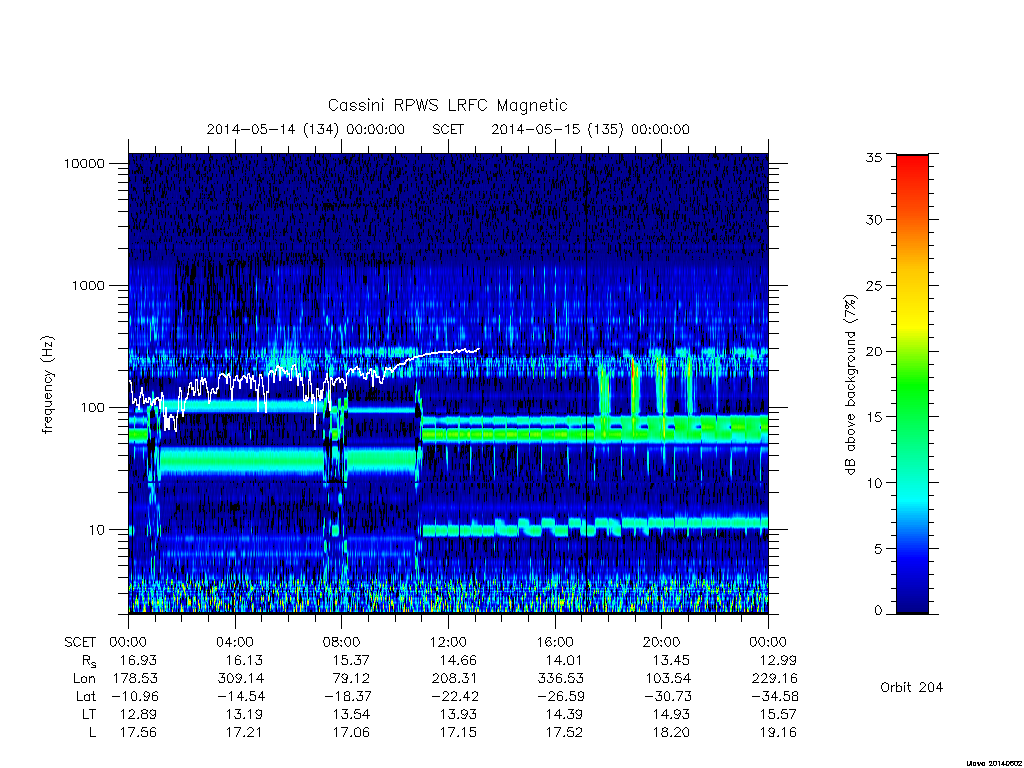Click the 'frequency (Hz)' axis label
Screen dimensions: 1024x768
click(x=47, y=385)
